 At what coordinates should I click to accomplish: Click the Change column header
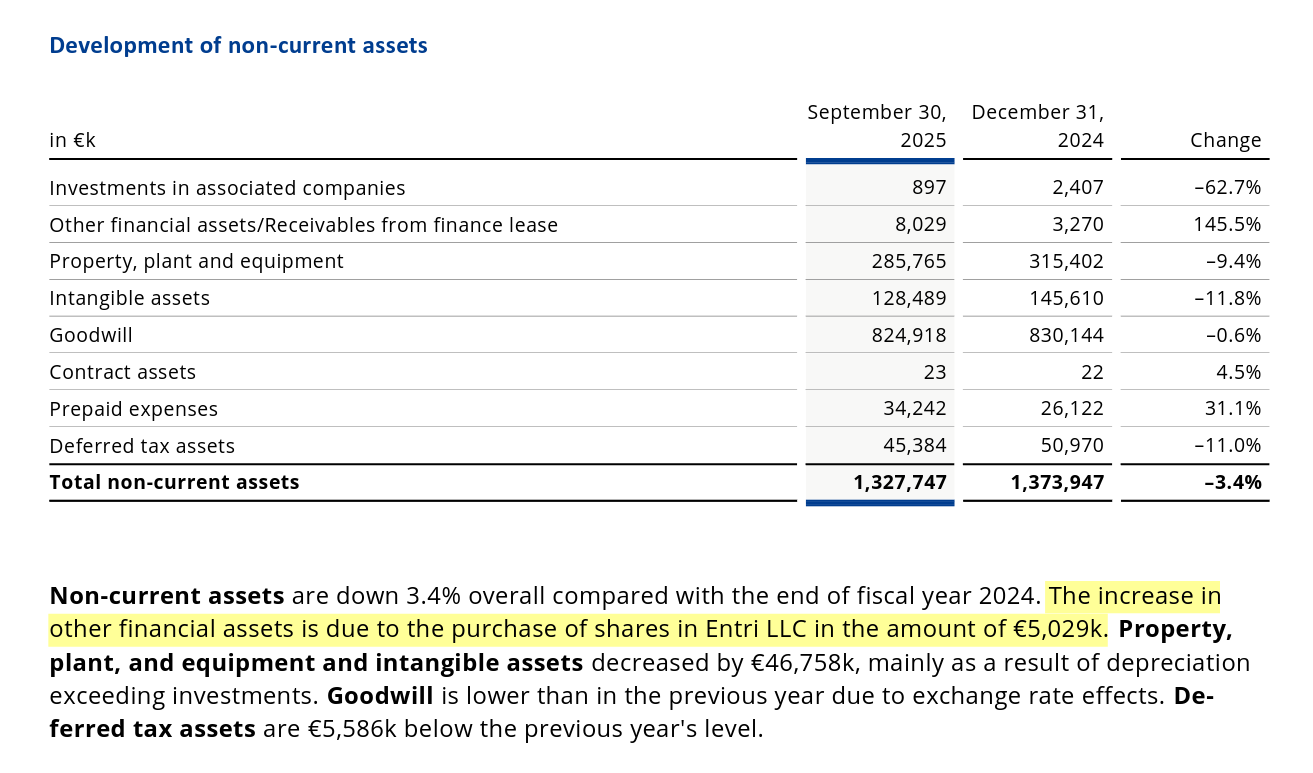click(1226, 140)
